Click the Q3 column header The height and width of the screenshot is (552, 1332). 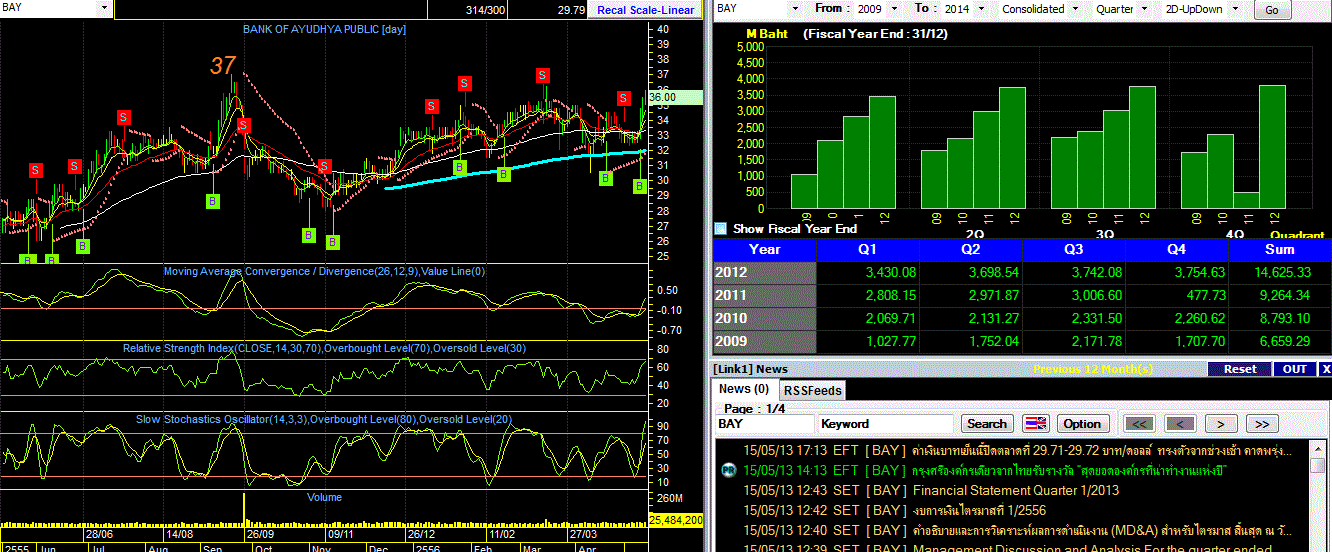pyautogui.click(x=1074, y=249)
